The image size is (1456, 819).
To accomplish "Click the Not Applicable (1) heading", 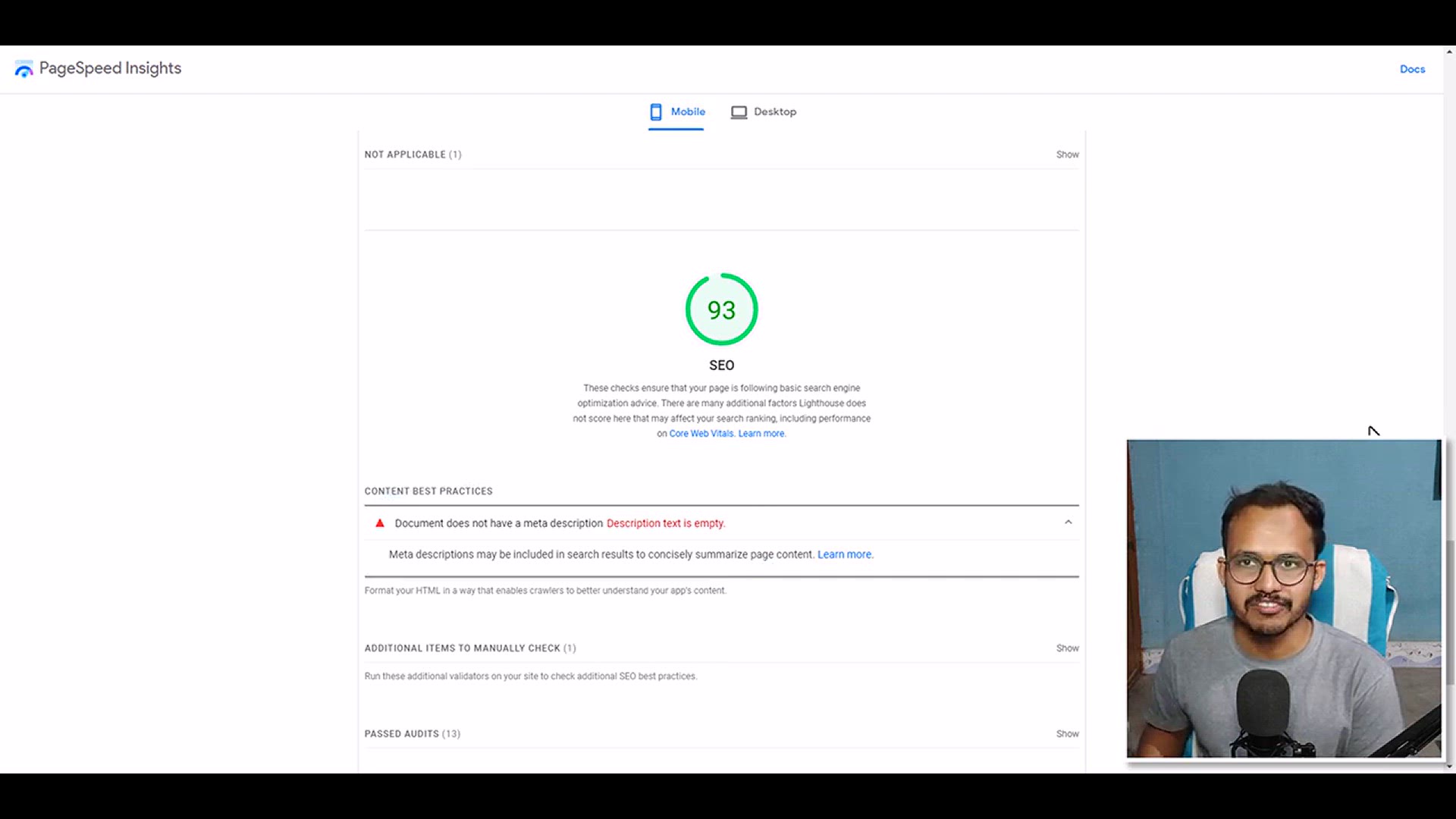I will tap(413, 155).
